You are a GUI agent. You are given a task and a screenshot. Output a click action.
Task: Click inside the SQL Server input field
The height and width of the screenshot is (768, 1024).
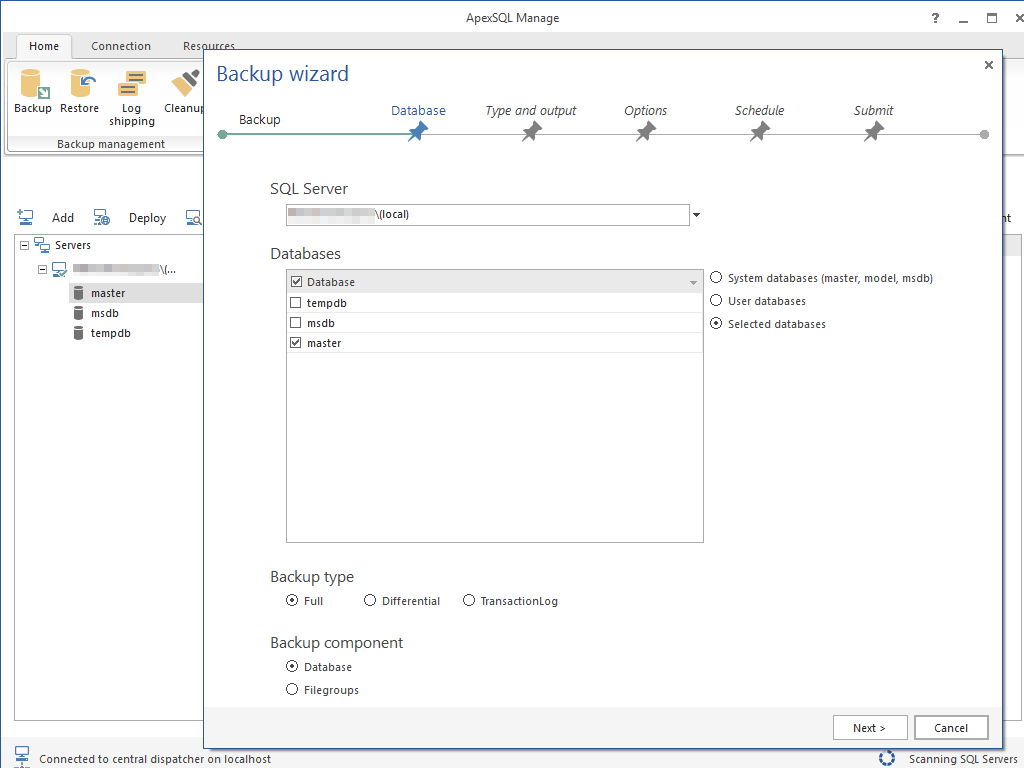coord(488,215)
